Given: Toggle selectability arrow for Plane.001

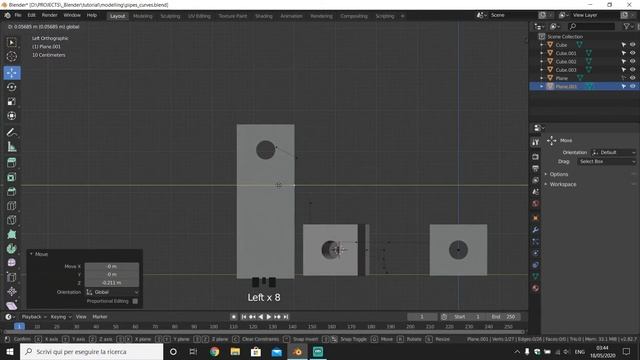Looking at the screenshot, I should pyautogui.click(x=624, y=86).
